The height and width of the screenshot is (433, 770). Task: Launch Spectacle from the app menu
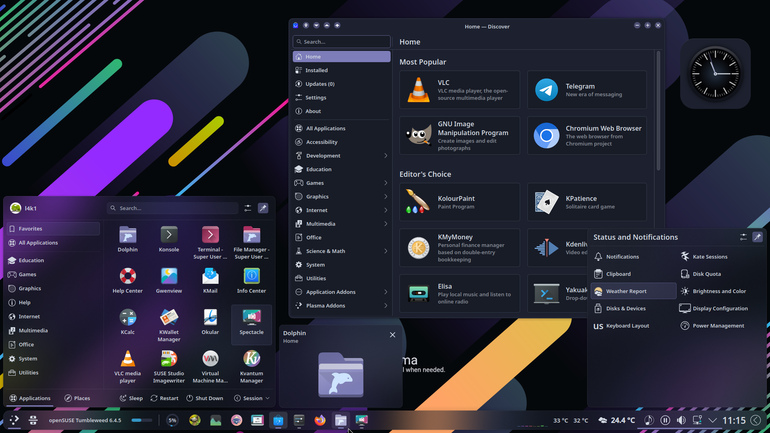pos(251,323)
